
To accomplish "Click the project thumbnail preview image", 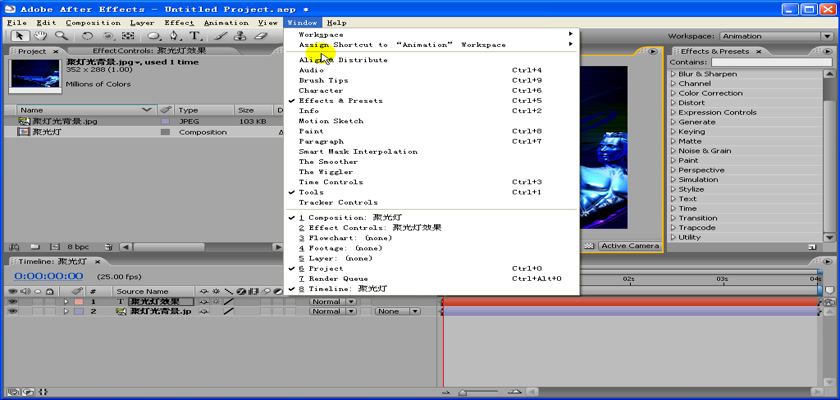I will (35, 76).
